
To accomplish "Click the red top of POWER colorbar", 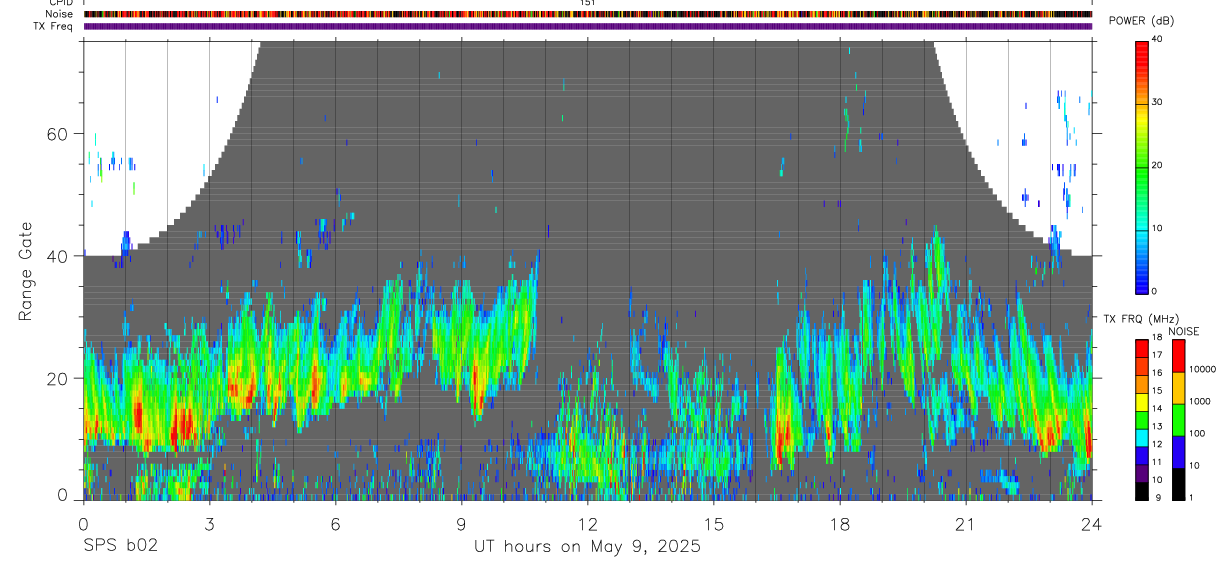I will pos(1142,46).
